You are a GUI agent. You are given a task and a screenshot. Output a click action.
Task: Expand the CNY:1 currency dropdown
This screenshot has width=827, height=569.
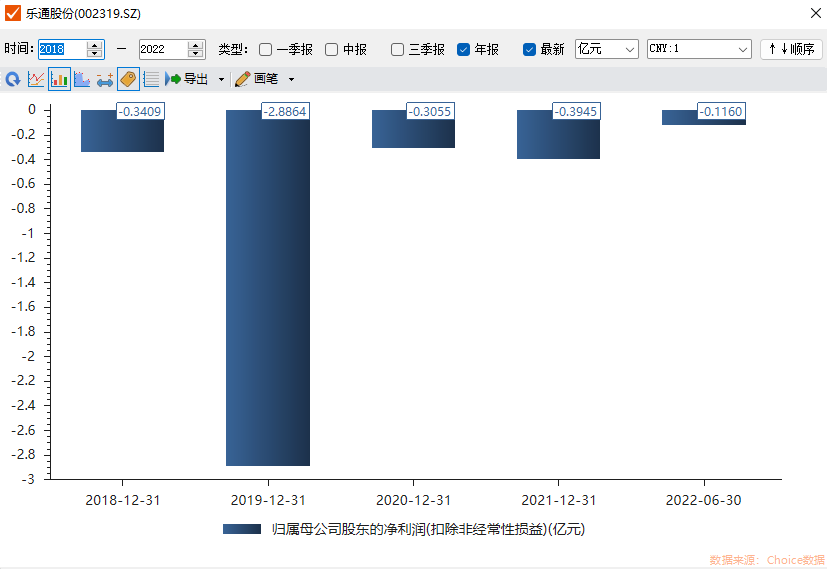(698, 49)
